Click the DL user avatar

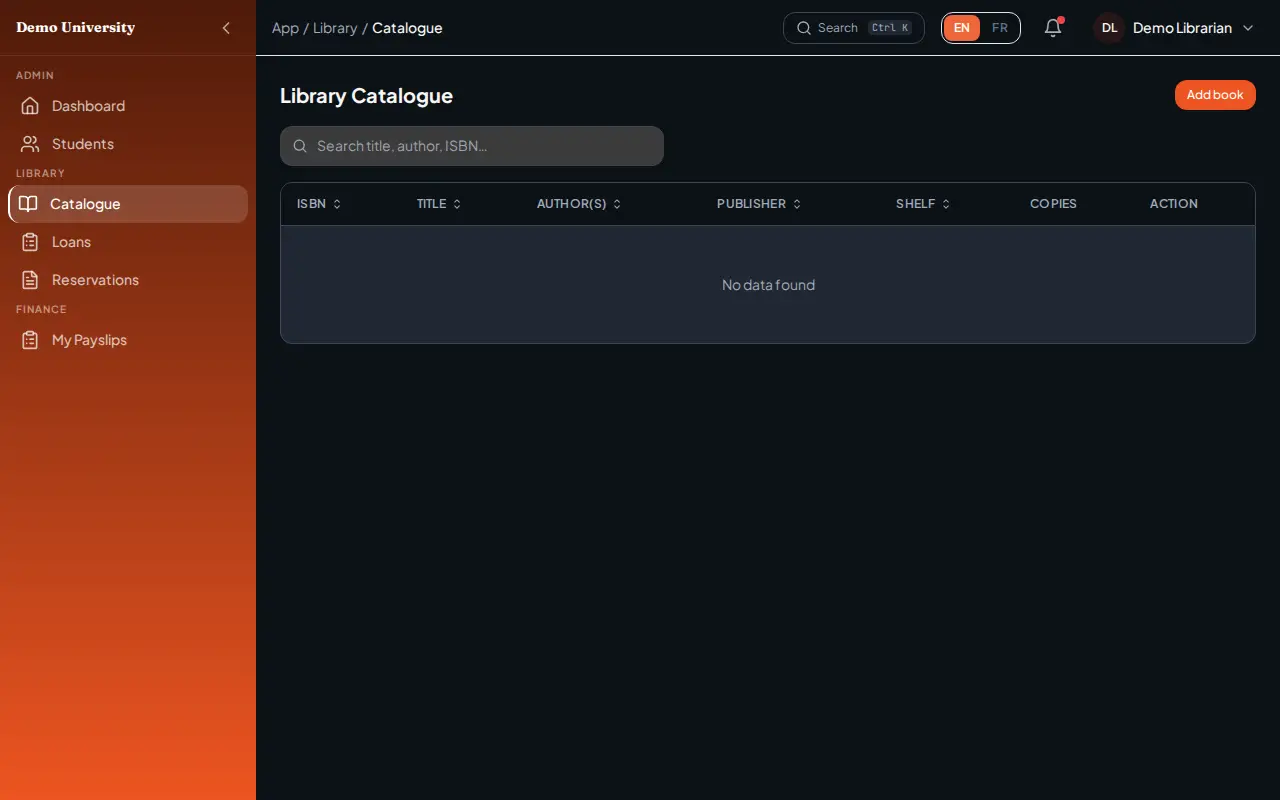1109,28
